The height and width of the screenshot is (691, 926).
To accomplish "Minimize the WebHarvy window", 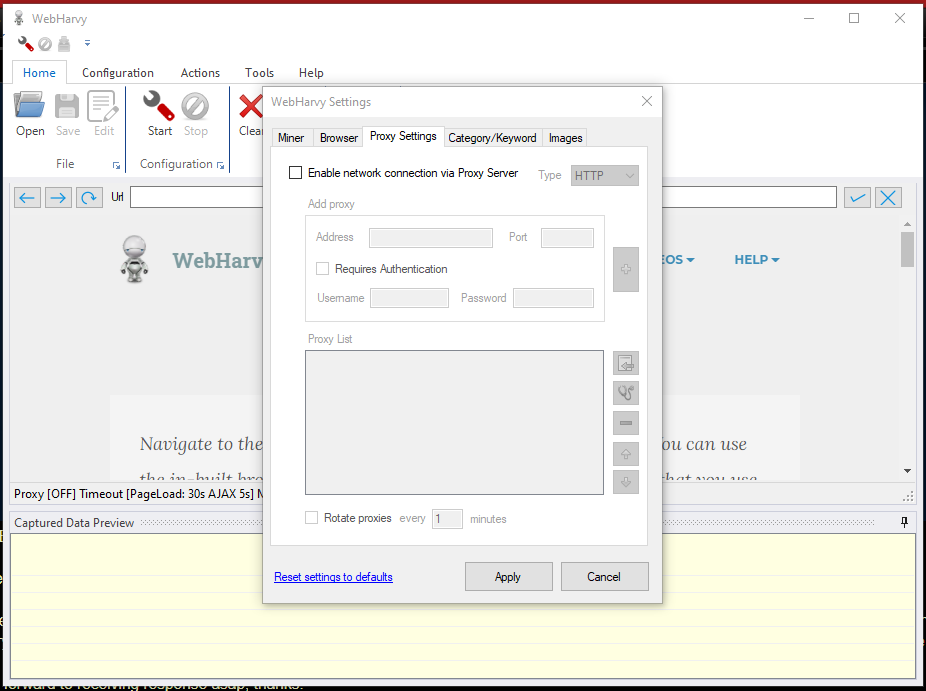I will click(x=809, y=18).
